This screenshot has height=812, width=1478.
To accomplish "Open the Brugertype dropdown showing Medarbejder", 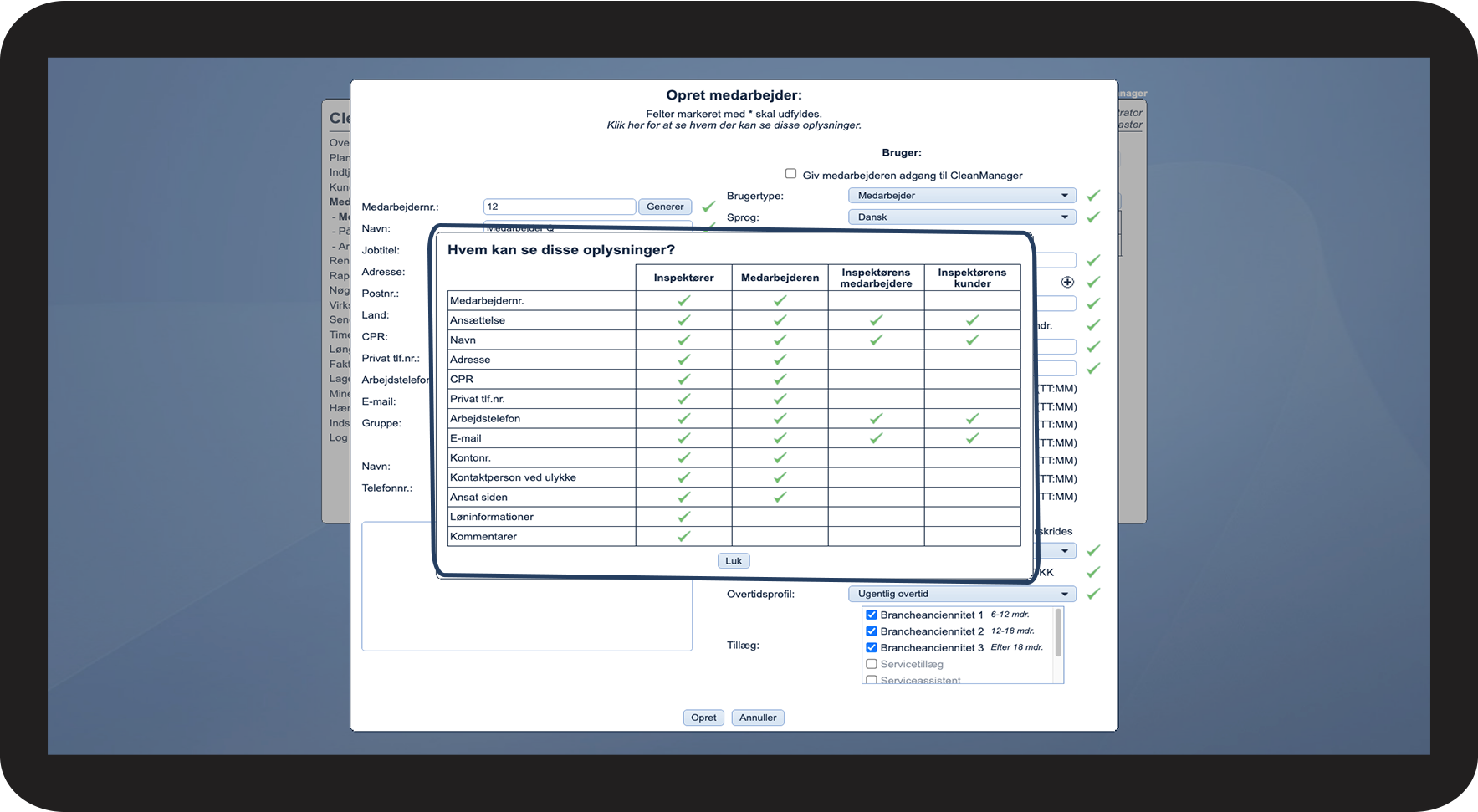I will (962, 196).
